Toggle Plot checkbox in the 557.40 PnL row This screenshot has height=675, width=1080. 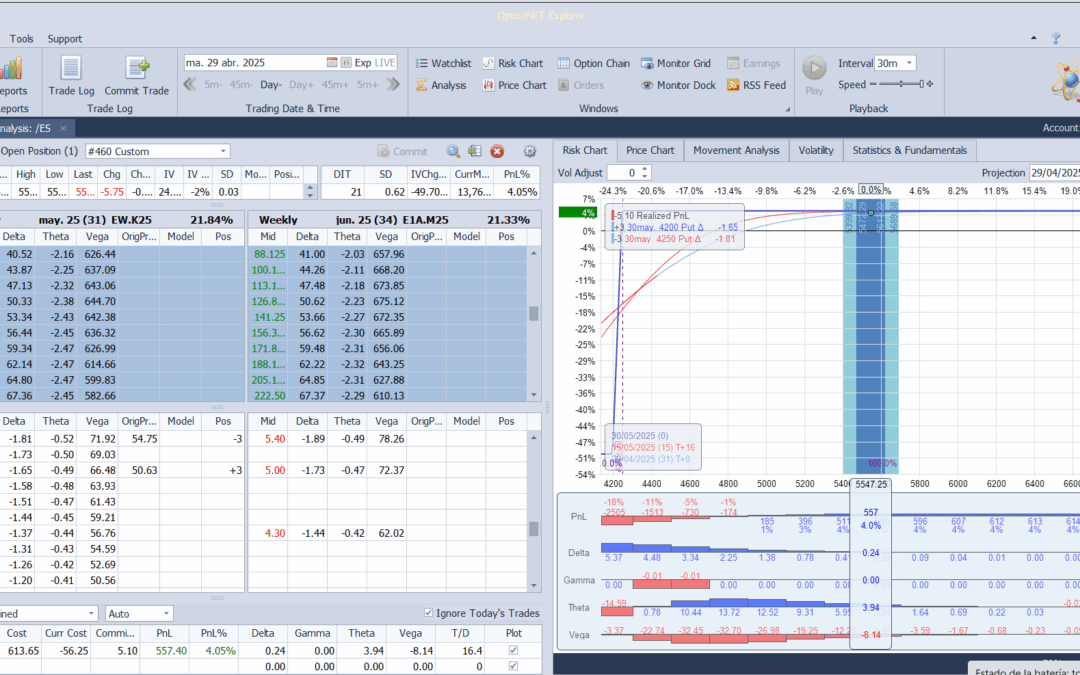point(513,650)
